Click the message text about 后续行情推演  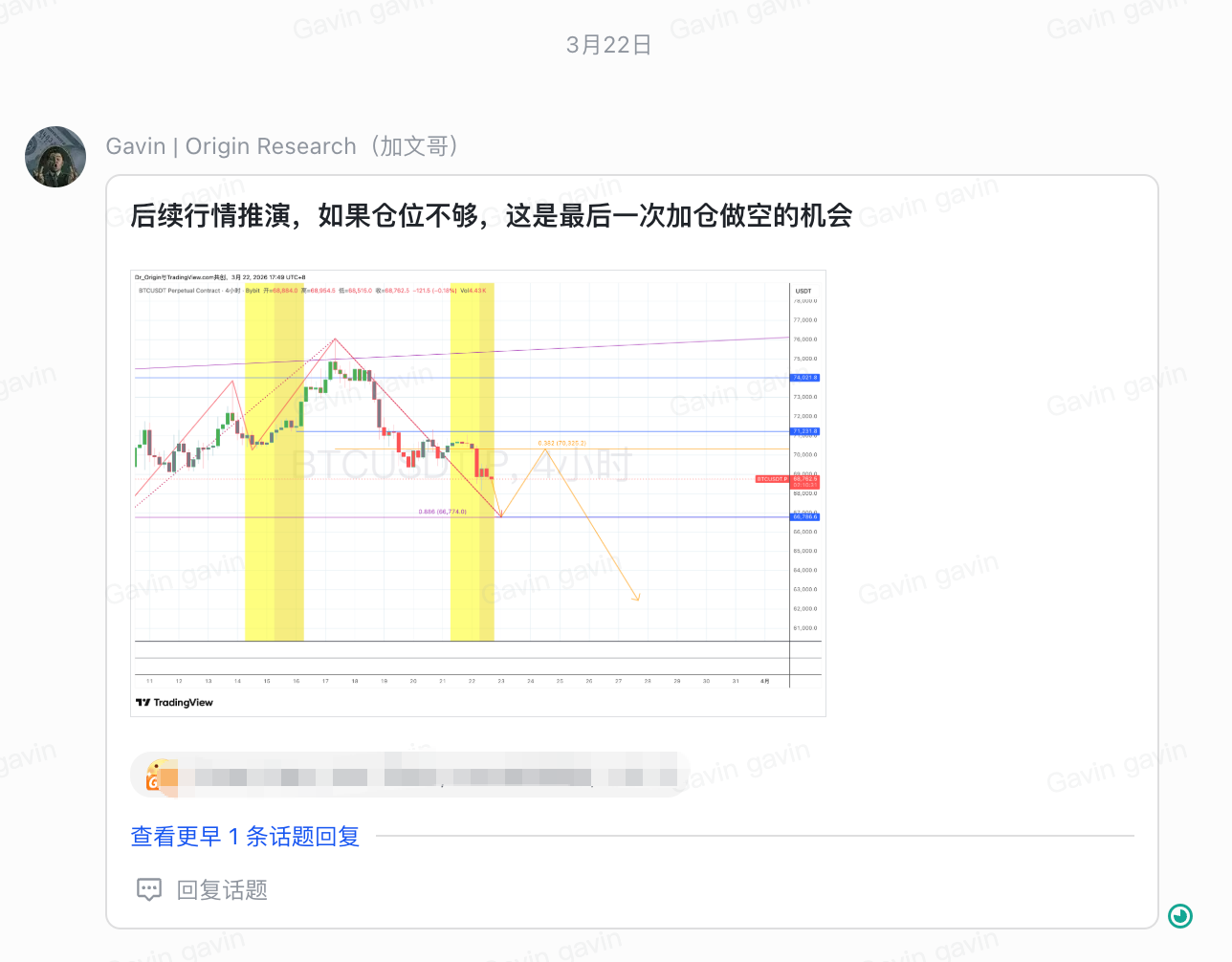[x=491, y=216]
